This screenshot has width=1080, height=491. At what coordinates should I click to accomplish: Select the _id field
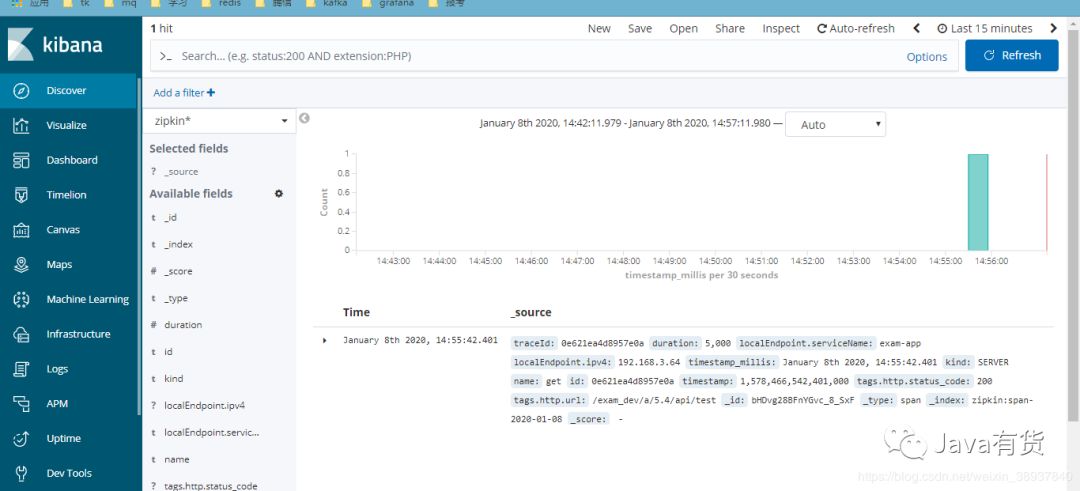tap(170, 218)
